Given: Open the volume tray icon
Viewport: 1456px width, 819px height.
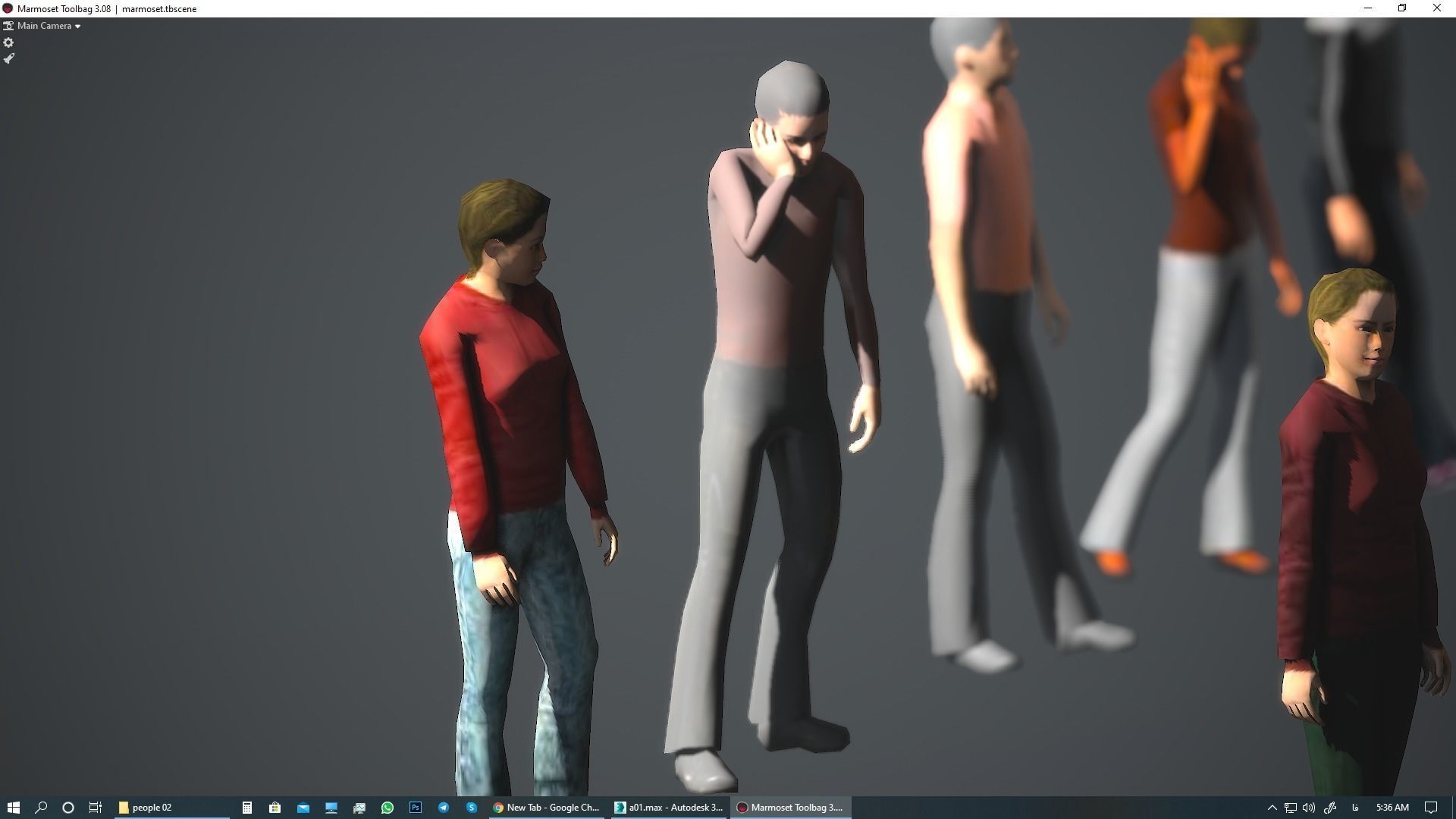Looking at the screenshot, I should click(1309, 808).
